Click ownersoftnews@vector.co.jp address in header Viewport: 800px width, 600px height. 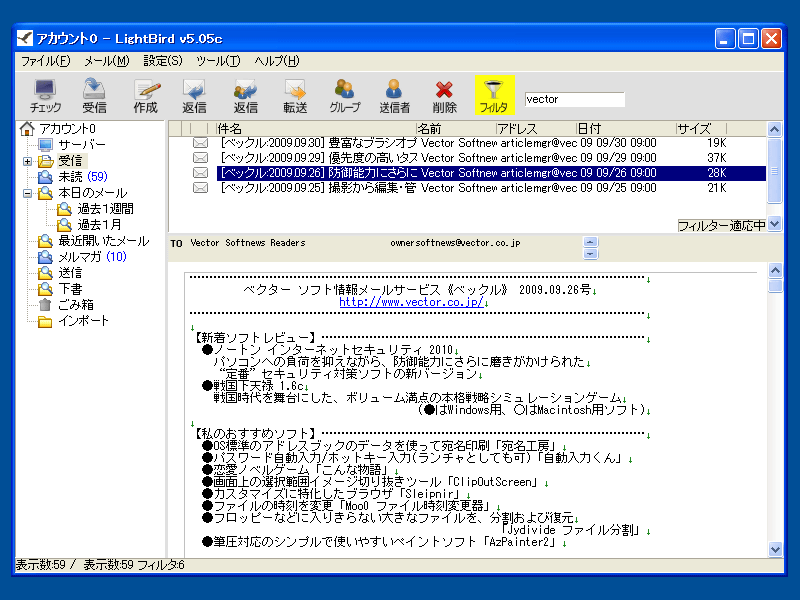(x=455, y=243)
